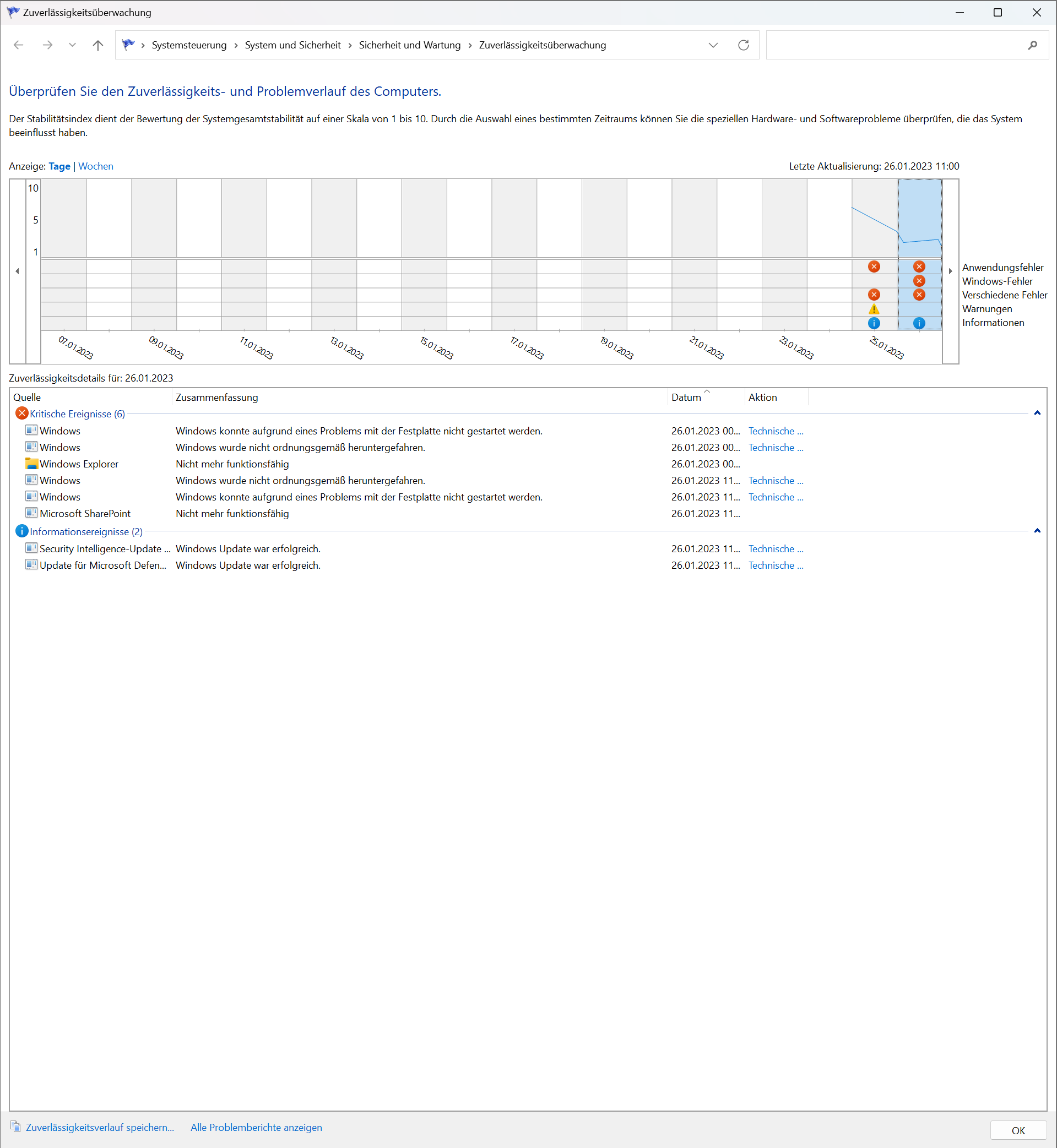The image size is (1057, 1148).
Task: Click the Windows Explorer folder icon
Action: click(x=31, y=464)
